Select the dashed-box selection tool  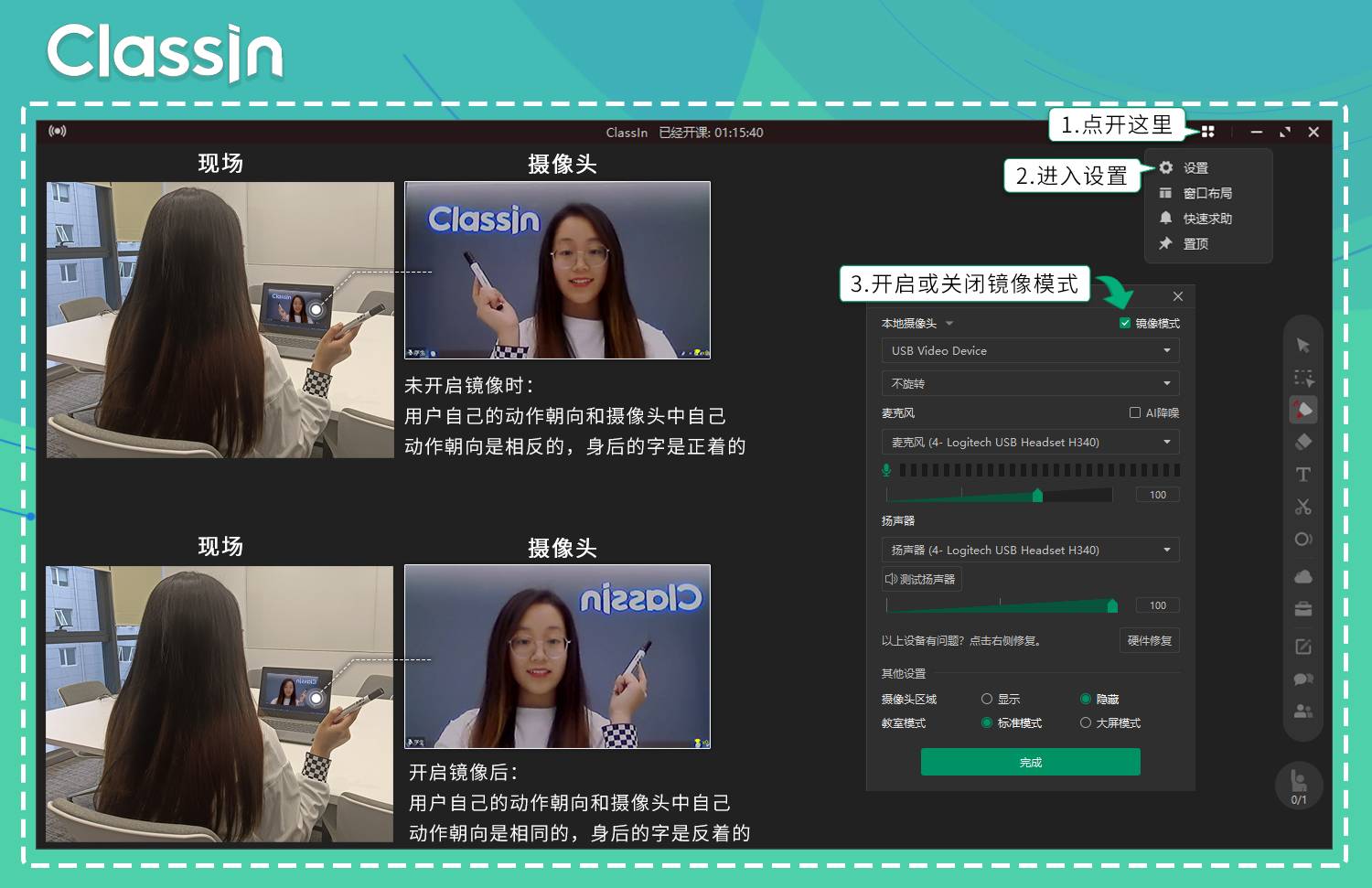1303,378
